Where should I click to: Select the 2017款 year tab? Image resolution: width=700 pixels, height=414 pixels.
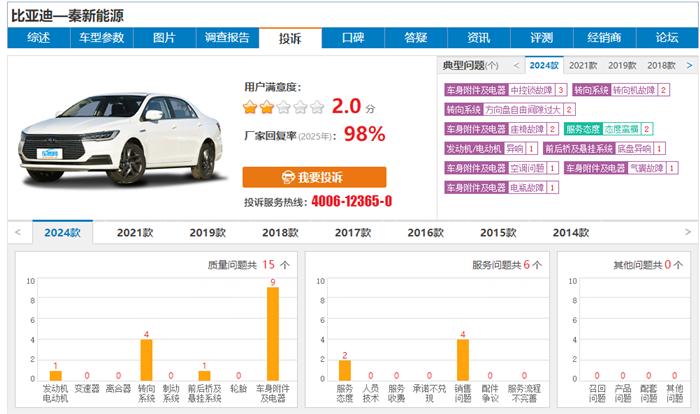click(353, 233)
